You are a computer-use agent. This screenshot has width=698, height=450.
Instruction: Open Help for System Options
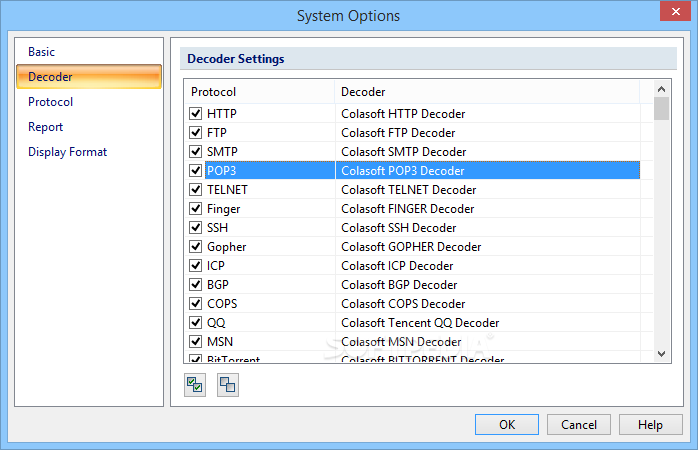[650, 425]
